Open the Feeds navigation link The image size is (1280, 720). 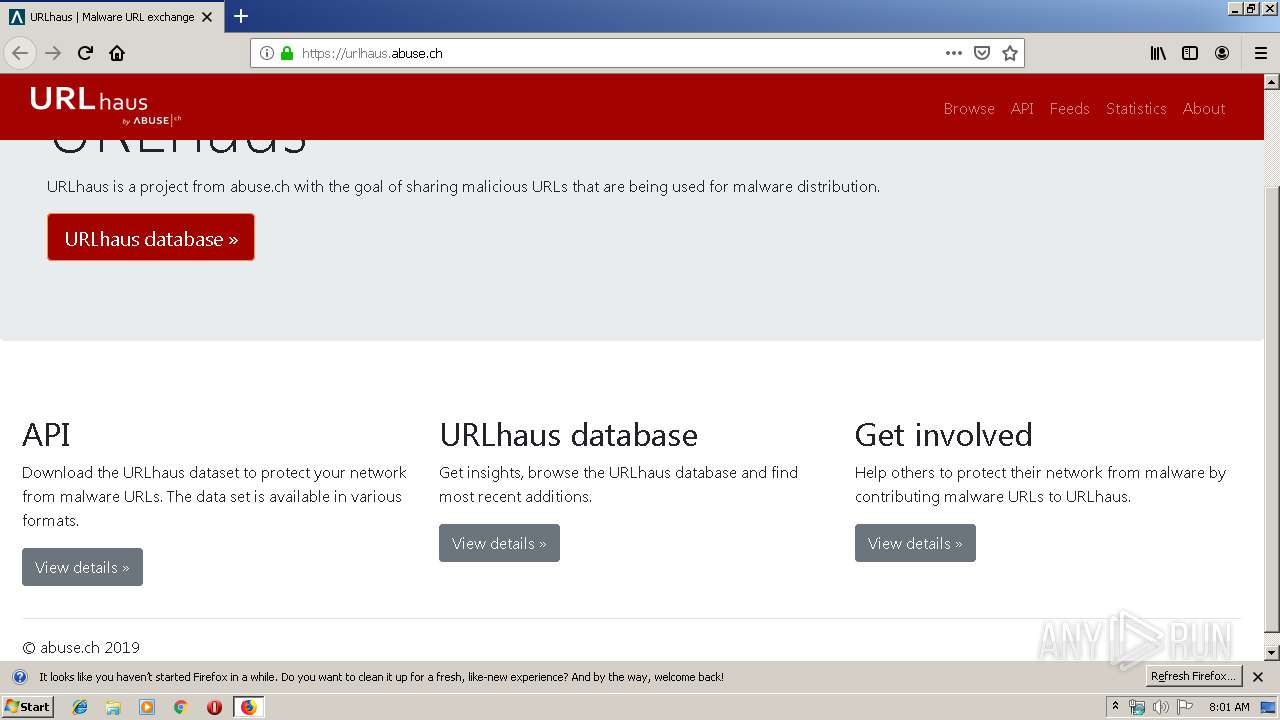[x=1069, y=108]
